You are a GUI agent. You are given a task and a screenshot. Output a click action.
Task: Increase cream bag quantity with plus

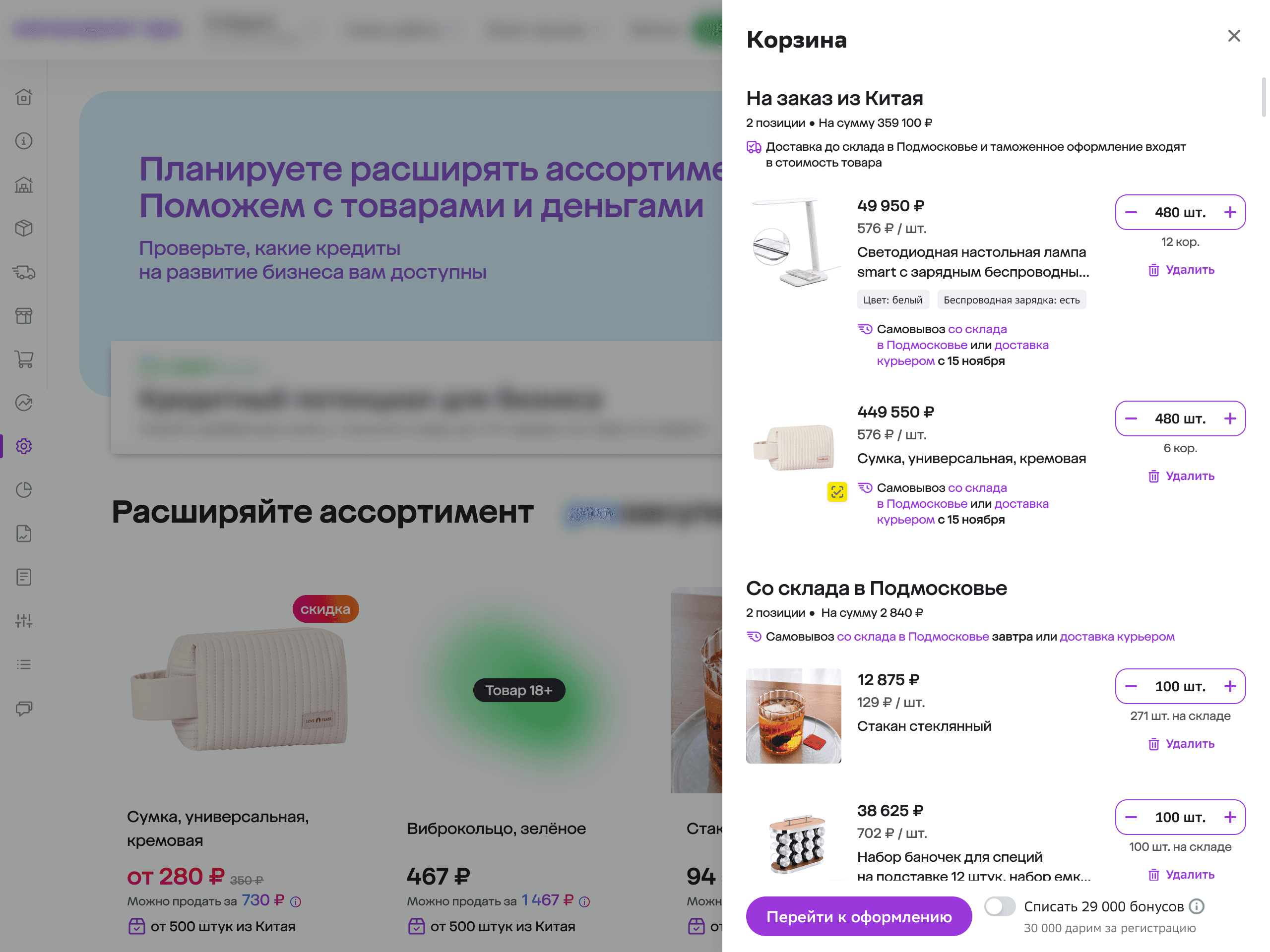1229,419
